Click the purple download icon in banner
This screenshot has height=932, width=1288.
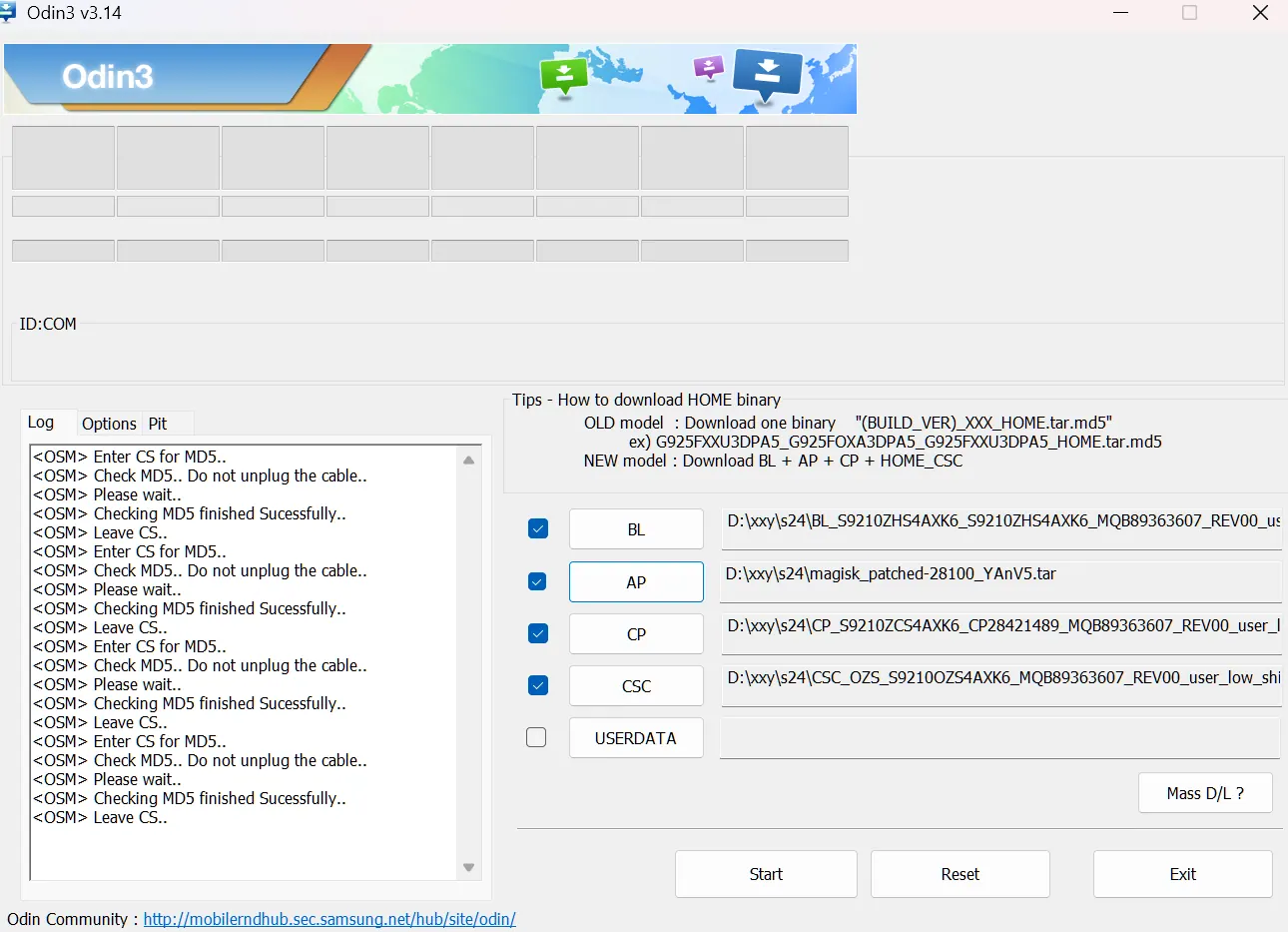click(x=708, y=68)
